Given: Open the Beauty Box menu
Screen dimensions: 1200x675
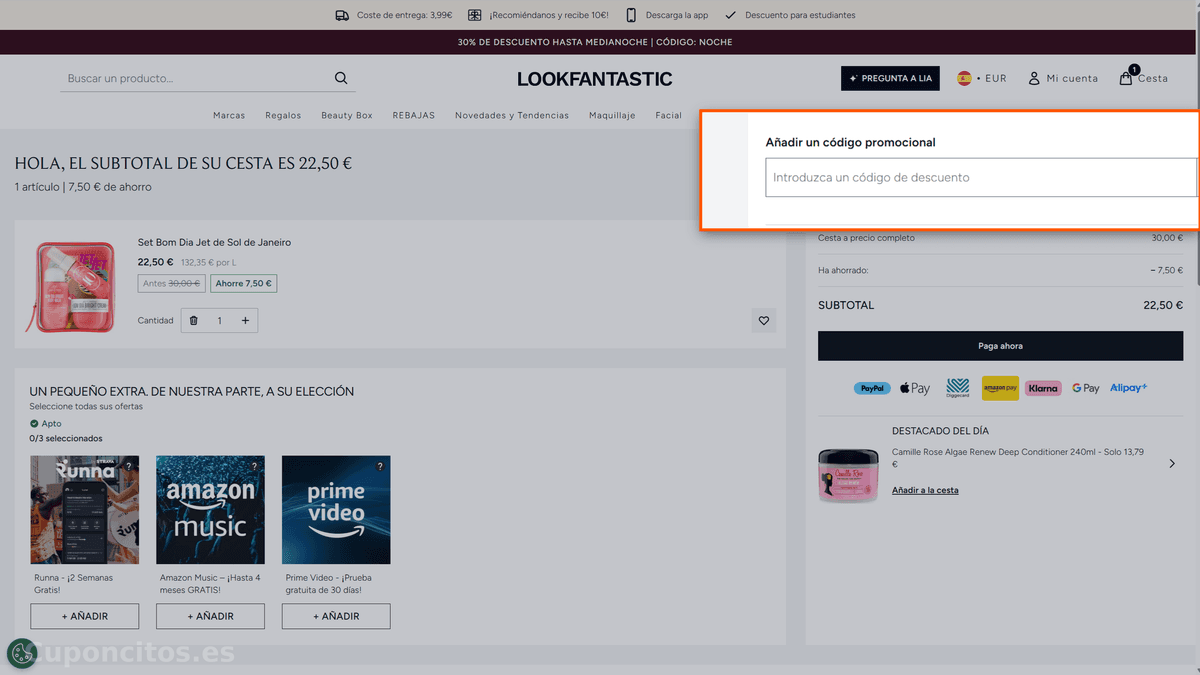Looking at the screenshot, I should tap(347, 115).
